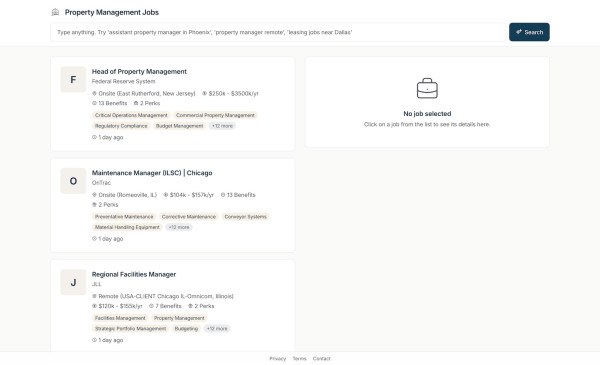Click the briefcase icon in No job selected panel

pyautogui.click(x=427, y=88)
